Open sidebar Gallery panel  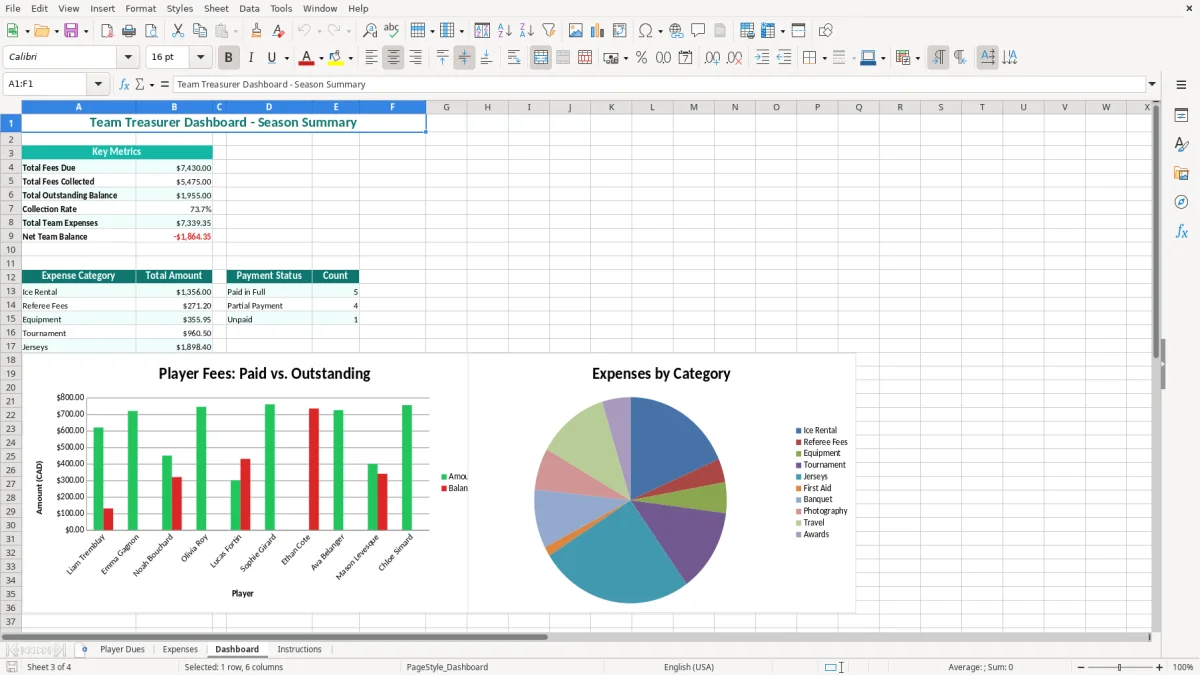1181,174
